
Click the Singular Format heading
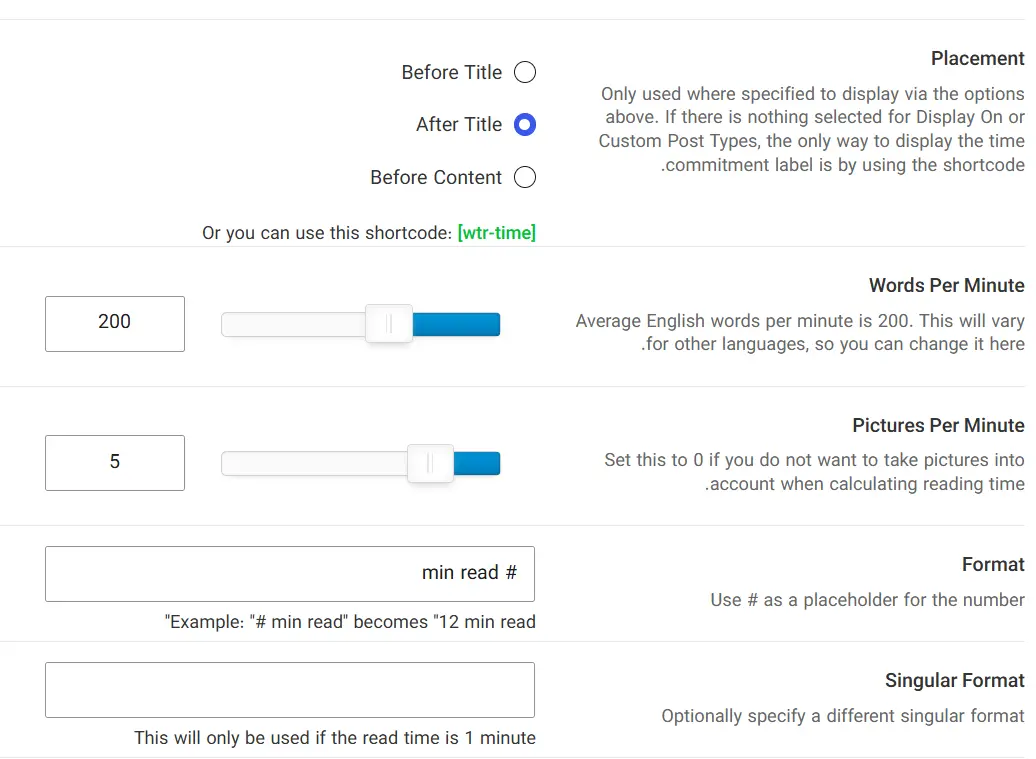955,680
